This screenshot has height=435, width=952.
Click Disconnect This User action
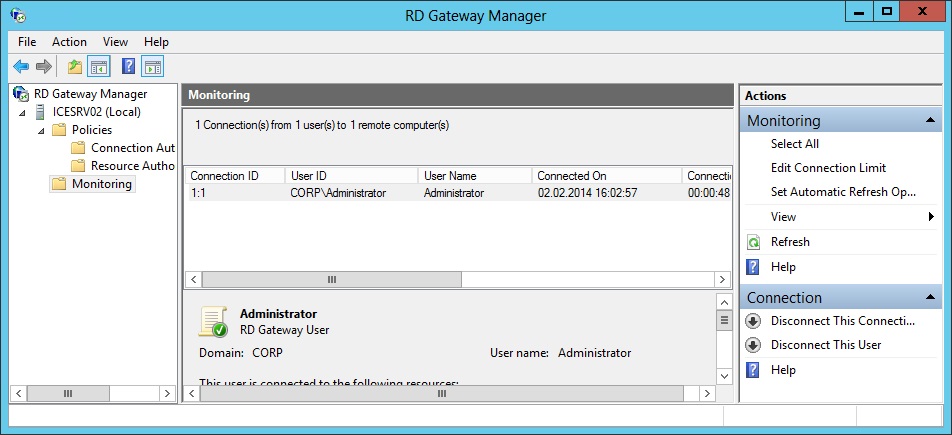tap(826, 345)
